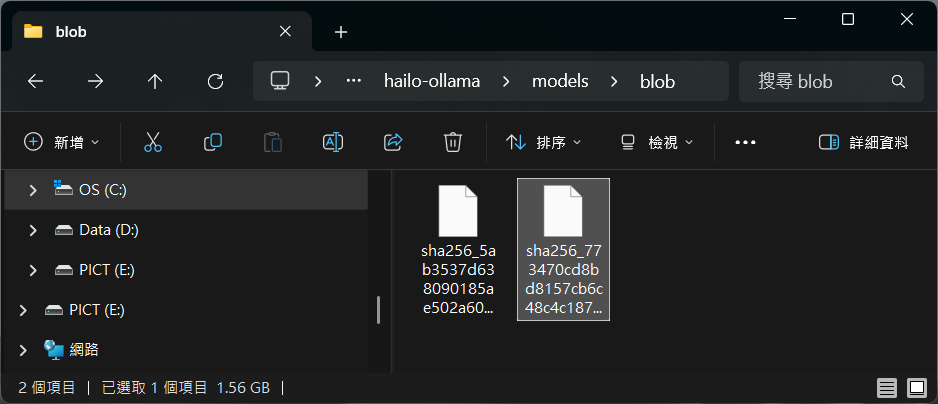Select file sha256_773470cd8b...
The width and height of the screenshot is (938, 404).
point(563,250)
